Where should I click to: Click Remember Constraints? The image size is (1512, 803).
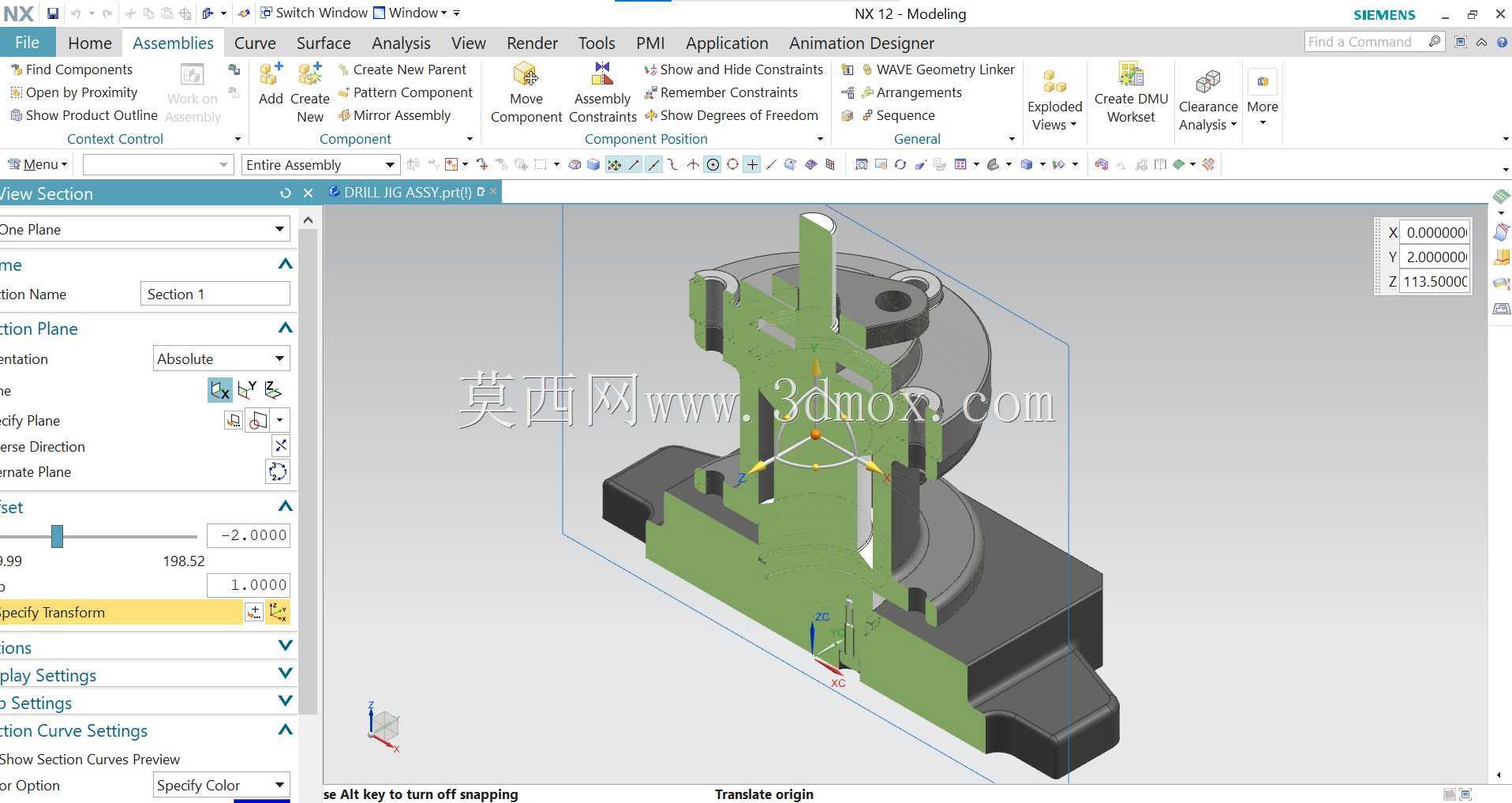pyautogui.click(x=721, y=92)
